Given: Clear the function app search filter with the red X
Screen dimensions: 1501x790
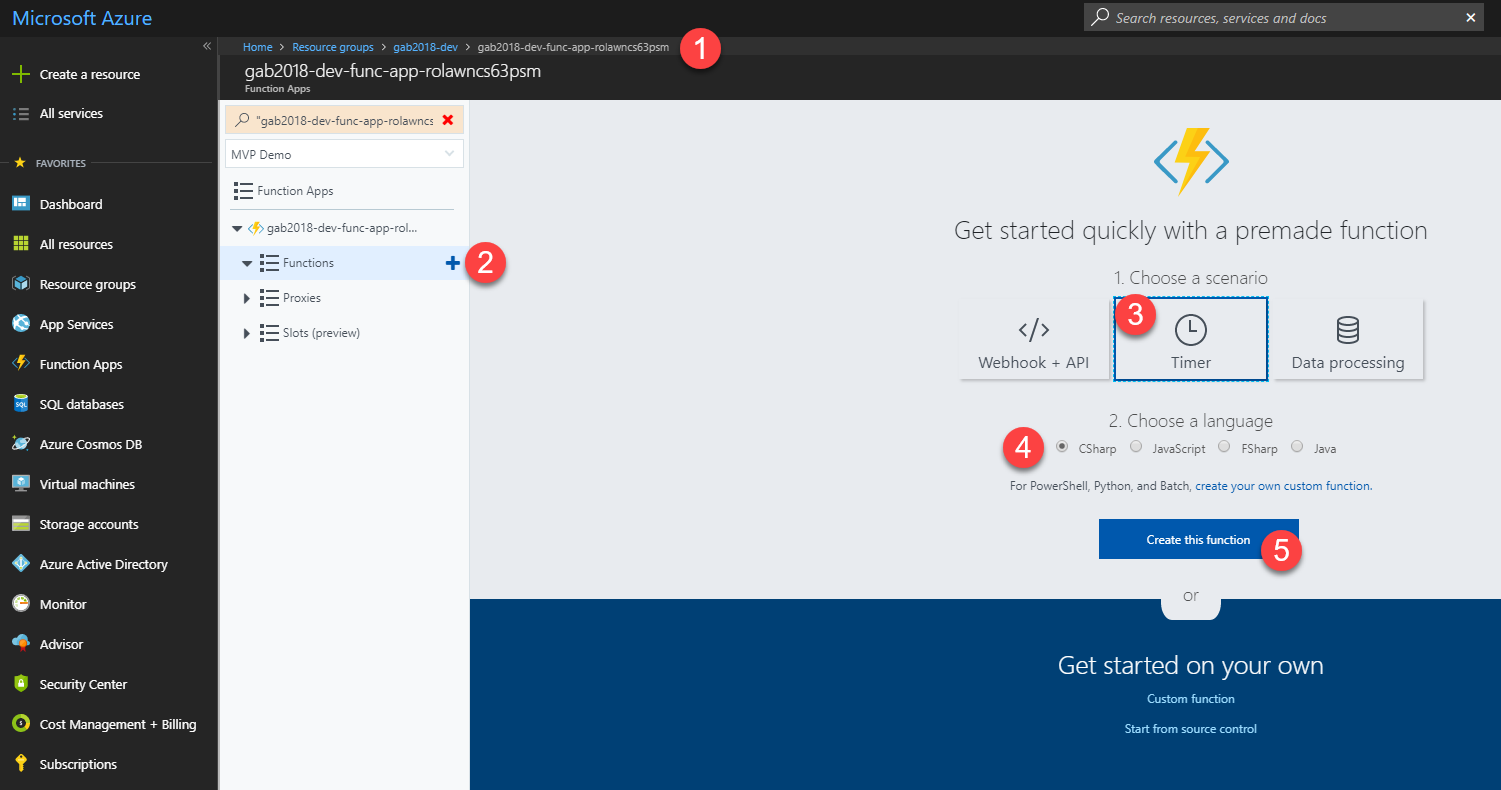Looking at the screenshot, I should point(447,120).
